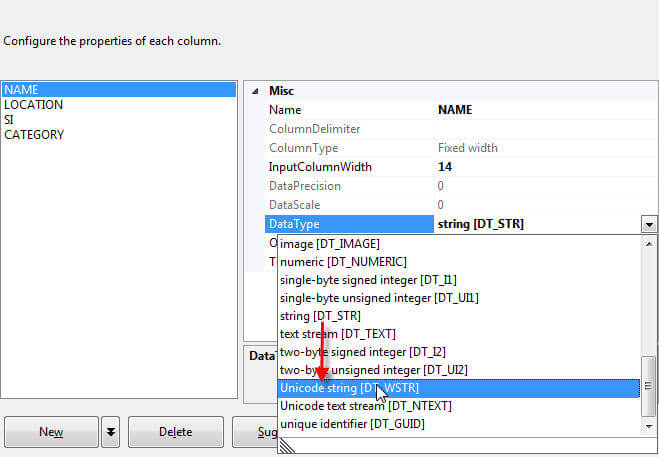Image resolution: width=659 pixels, height=457 pixels.
Task: Collapse the Misc property section
Action: (x=254, y=91)
